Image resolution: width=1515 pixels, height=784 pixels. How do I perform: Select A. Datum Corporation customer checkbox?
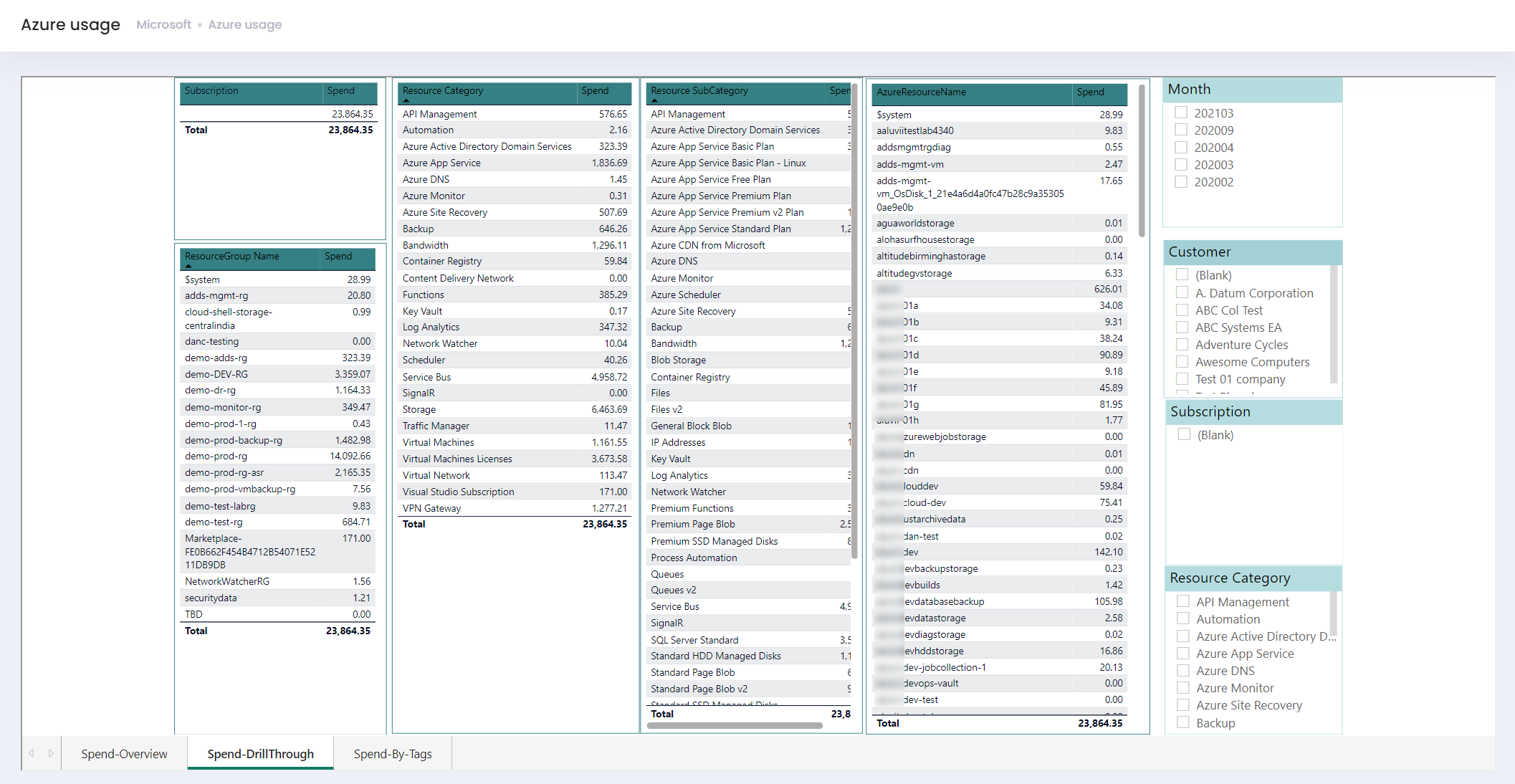(1182, 292)
